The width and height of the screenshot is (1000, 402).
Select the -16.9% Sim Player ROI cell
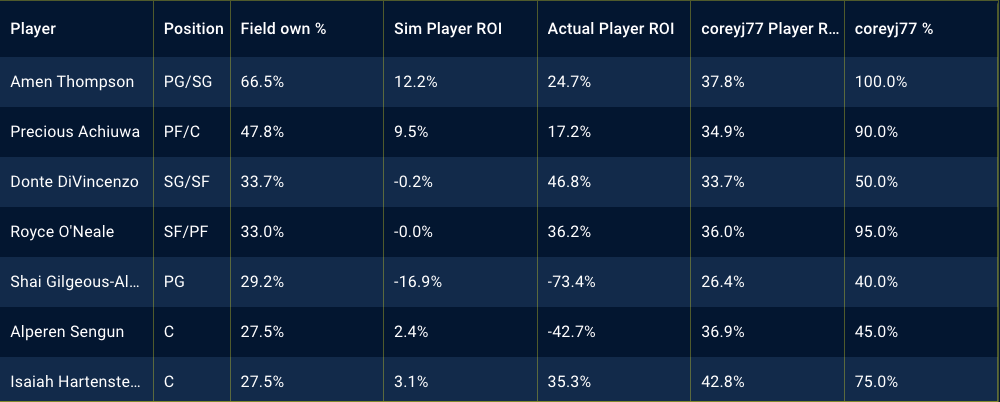(x=418, y=282)
